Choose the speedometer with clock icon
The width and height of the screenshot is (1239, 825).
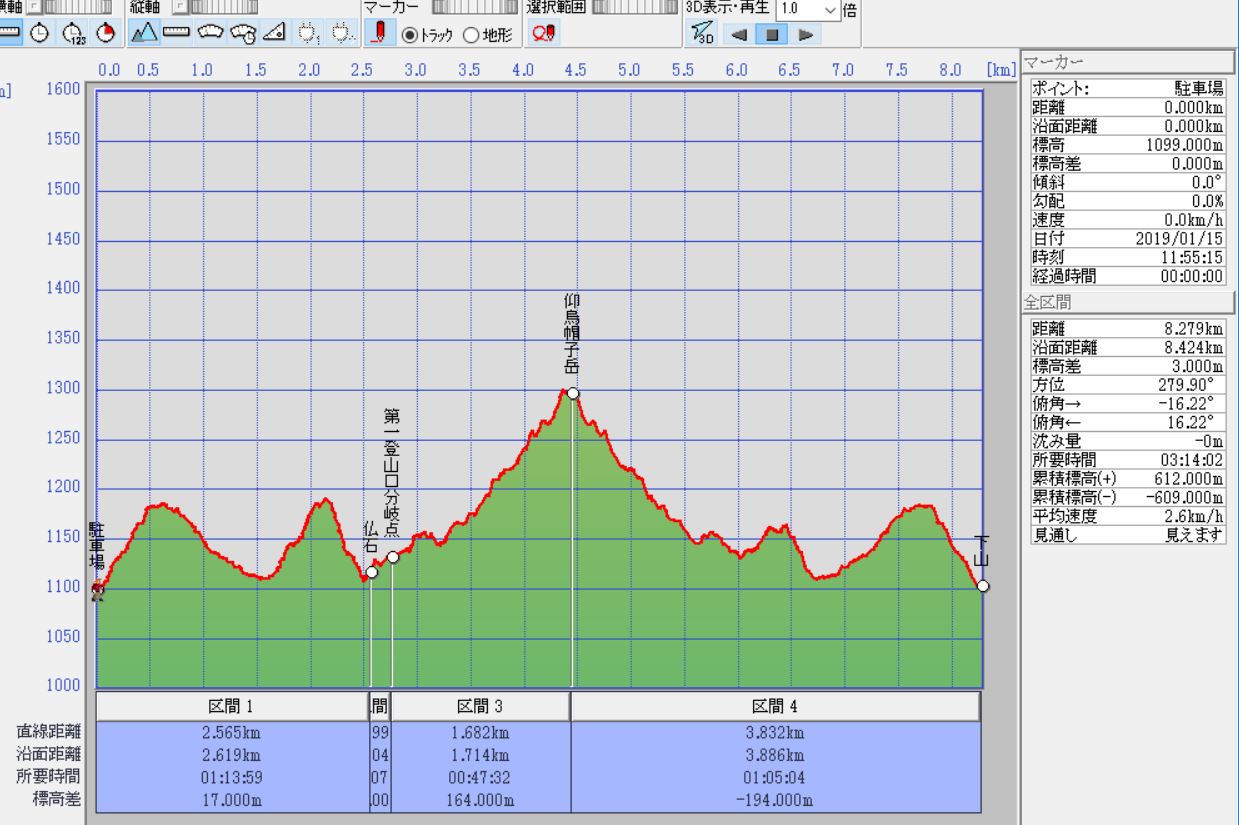pyautogui.click(x=243, y=32)
